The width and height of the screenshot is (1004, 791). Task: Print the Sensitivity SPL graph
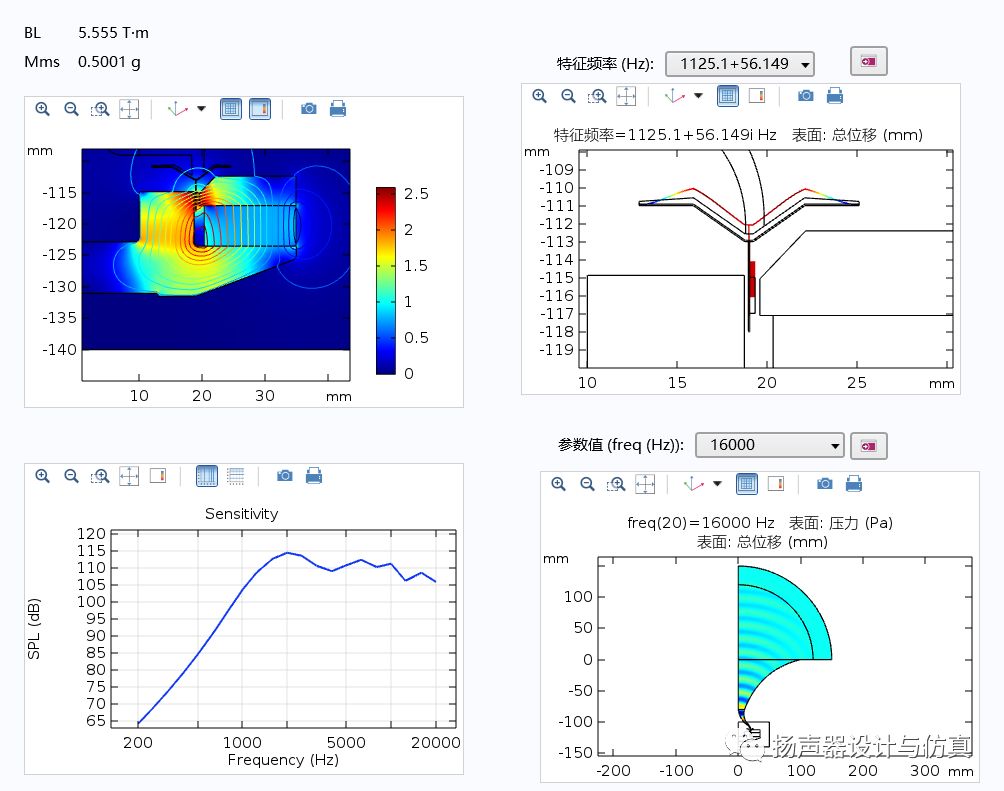(313, 476)
